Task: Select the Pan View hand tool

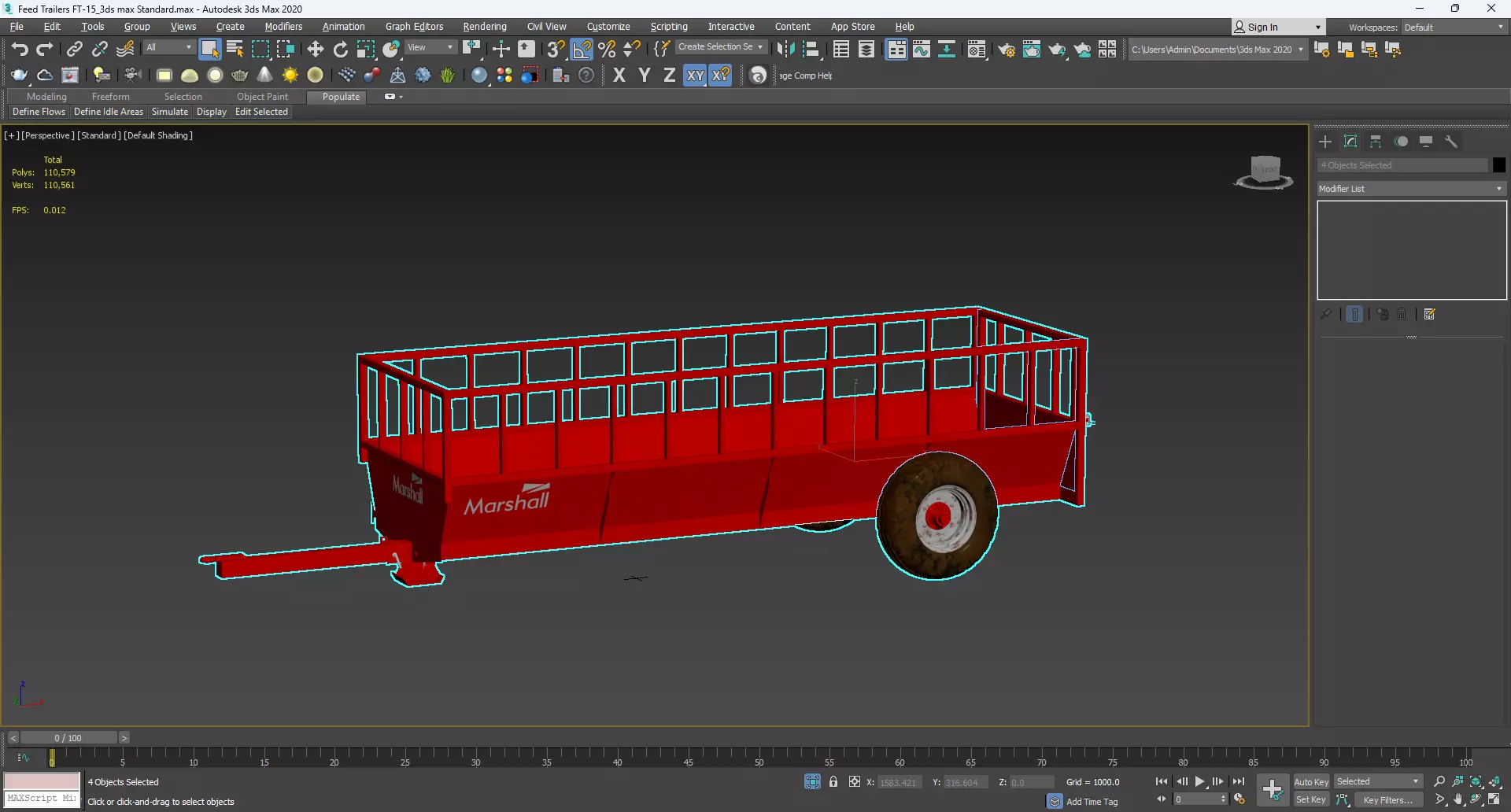Action: (x=1458, y=799)
